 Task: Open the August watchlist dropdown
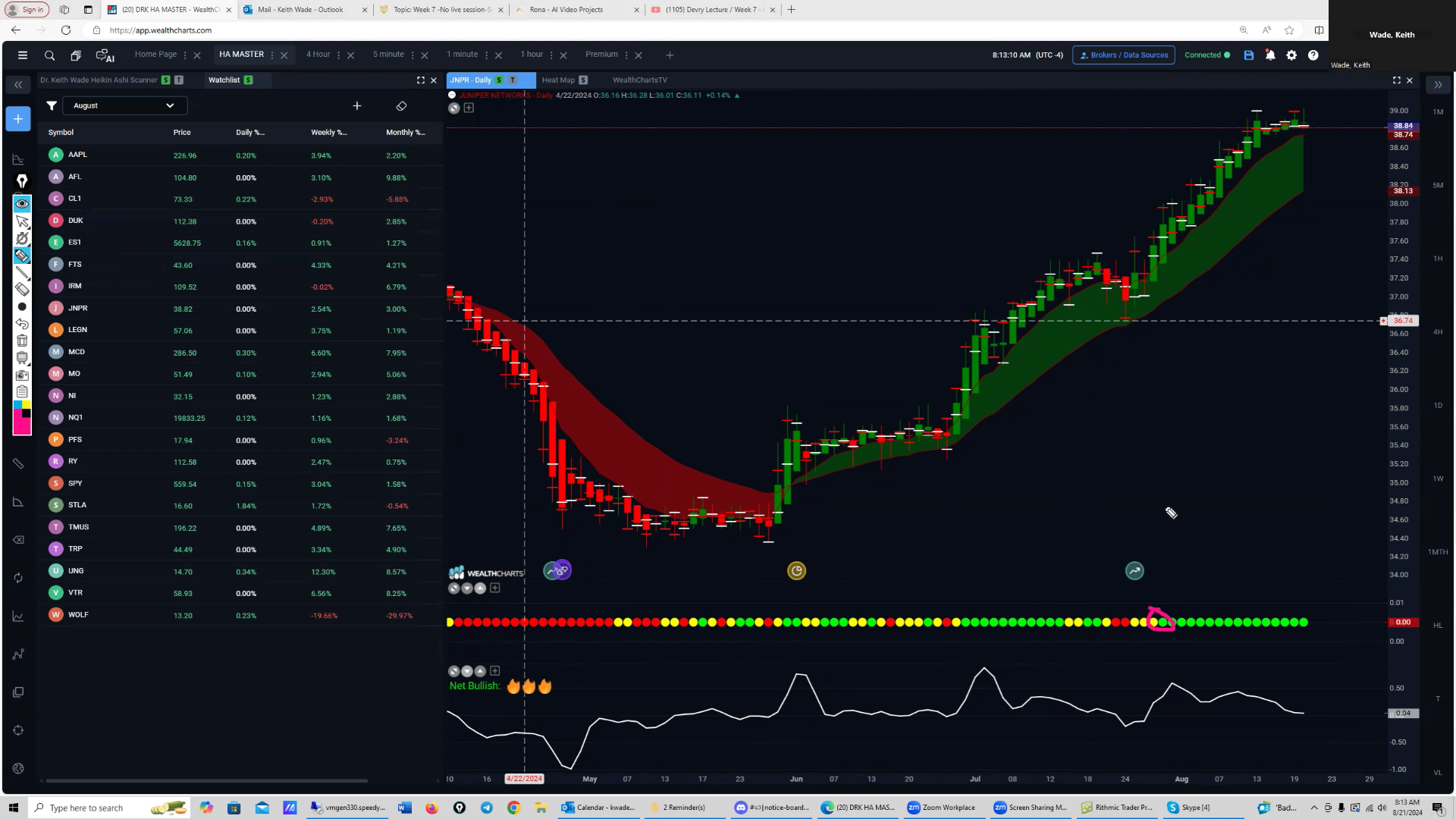point(124,106)
